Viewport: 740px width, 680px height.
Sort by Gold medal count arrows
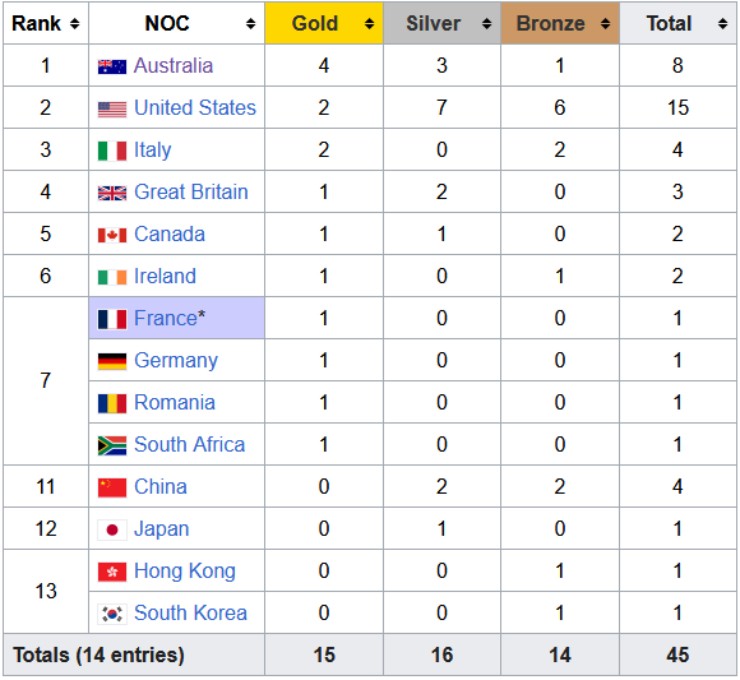369,24
